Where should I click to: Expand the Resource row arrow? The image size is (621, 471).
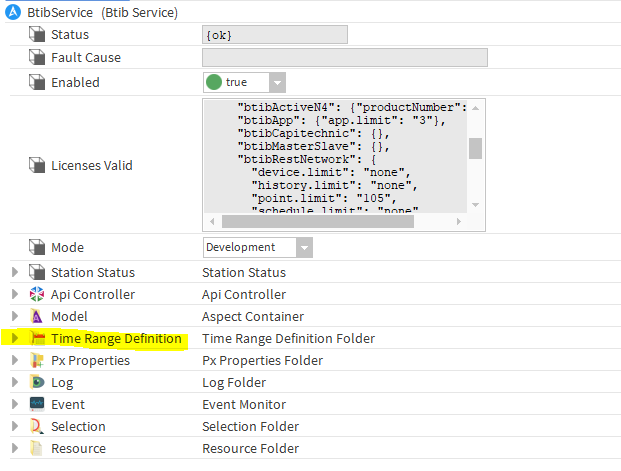(x=14, y=449)
